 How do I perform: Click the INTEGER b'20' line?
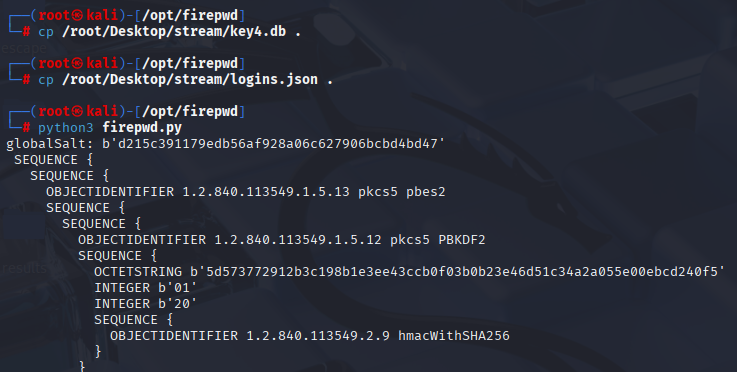point(146,304)
